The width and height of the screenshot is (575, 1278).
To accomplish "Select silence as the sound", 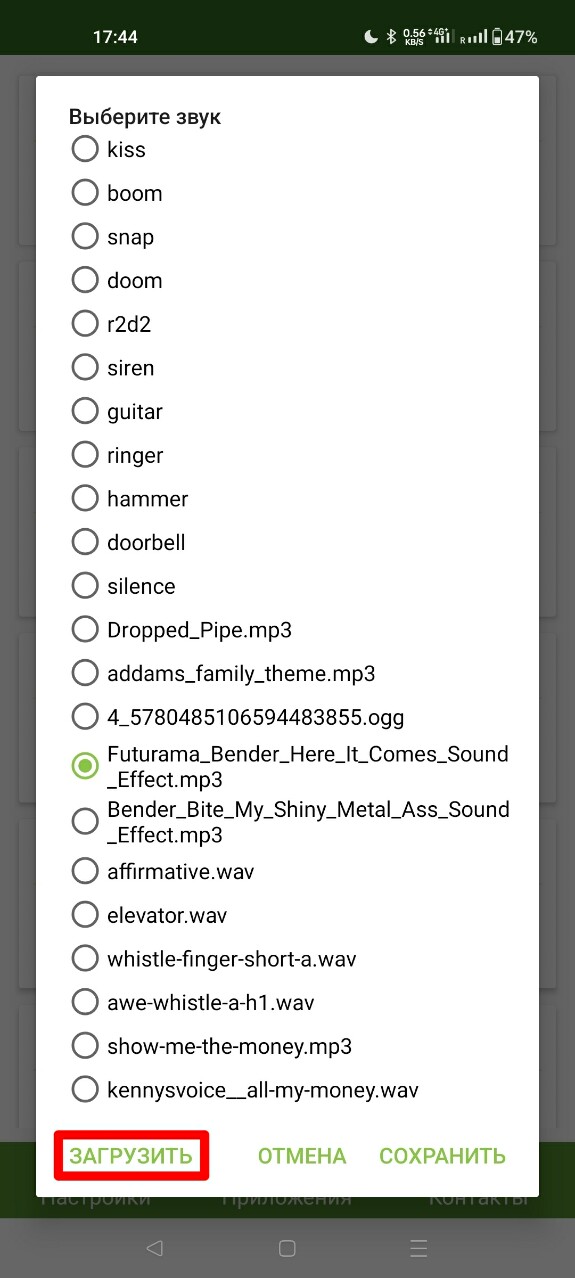I will pyautogui.click(x=85, y=586).
